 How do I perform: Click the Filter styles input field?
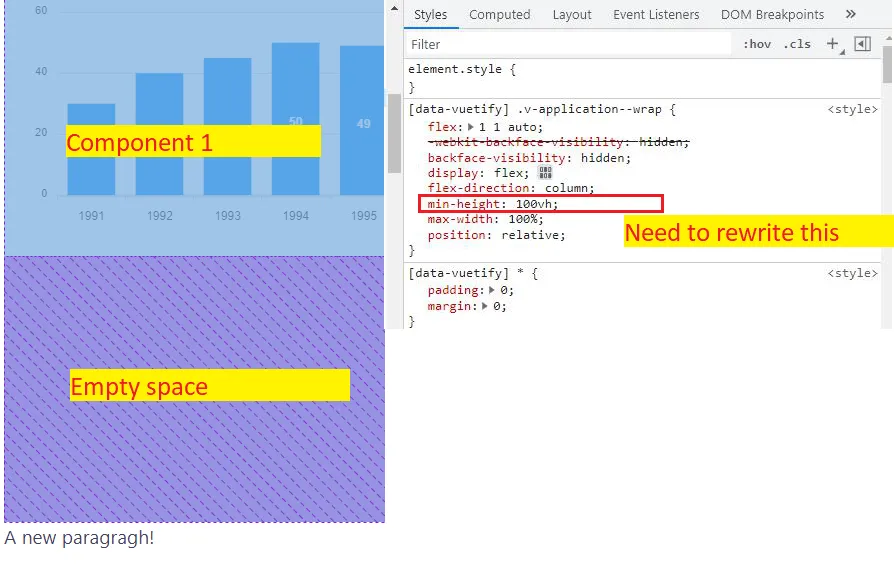pos(568,44)
